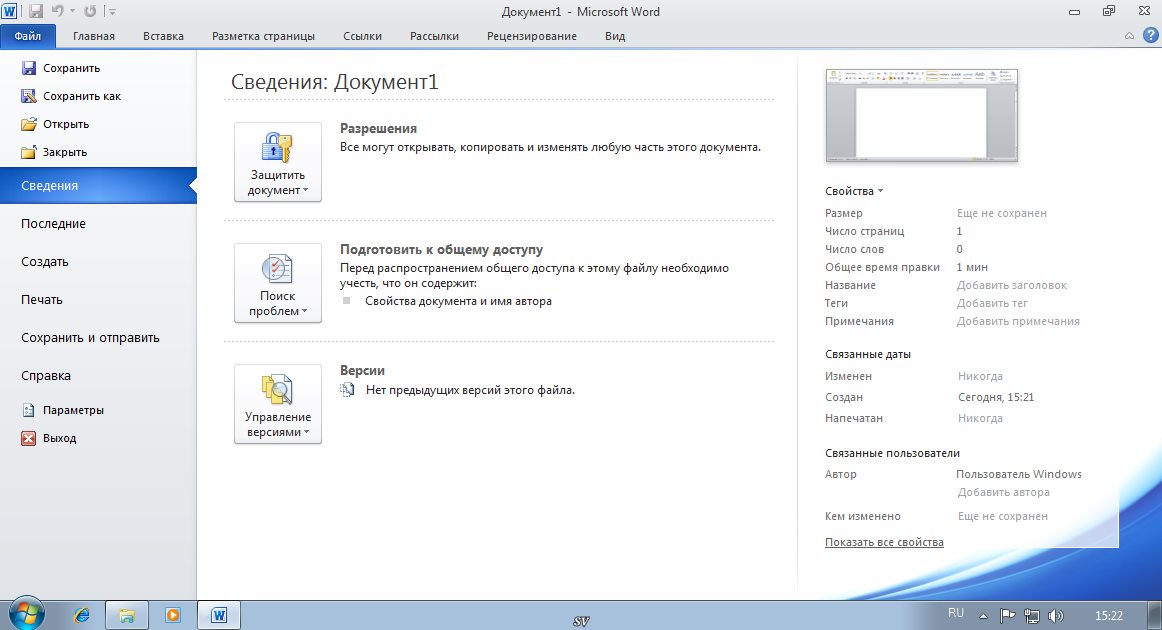Click Добавить автора to add an author
This screenshot has width=1162, height=630.
[1003, 492]
